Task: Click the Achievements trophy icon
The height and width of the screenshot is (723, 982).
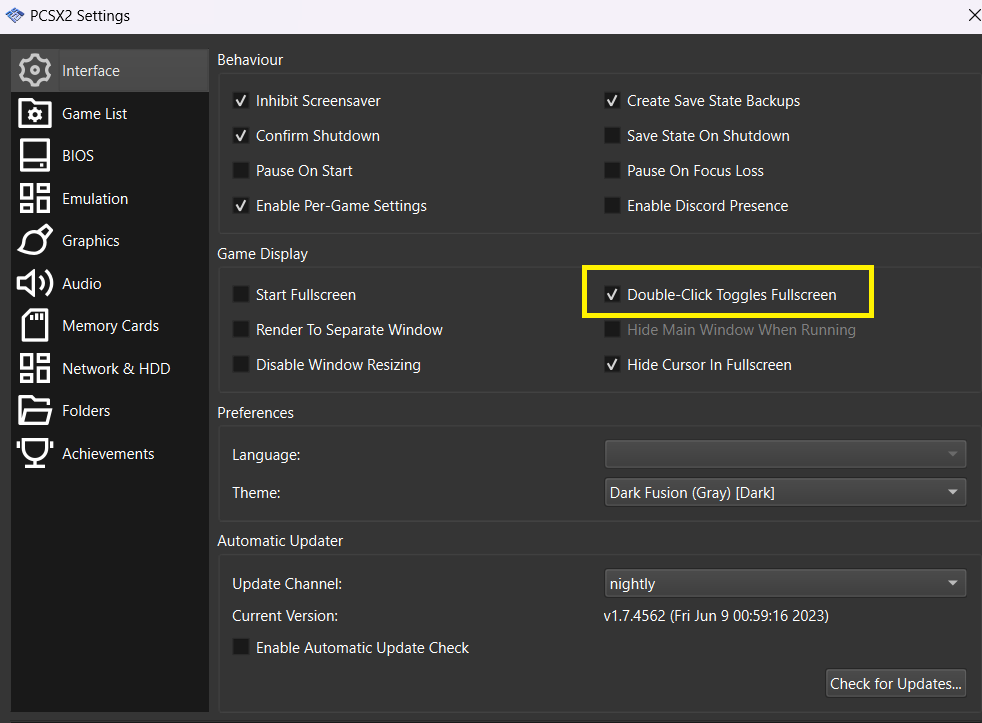Action: 35,454
